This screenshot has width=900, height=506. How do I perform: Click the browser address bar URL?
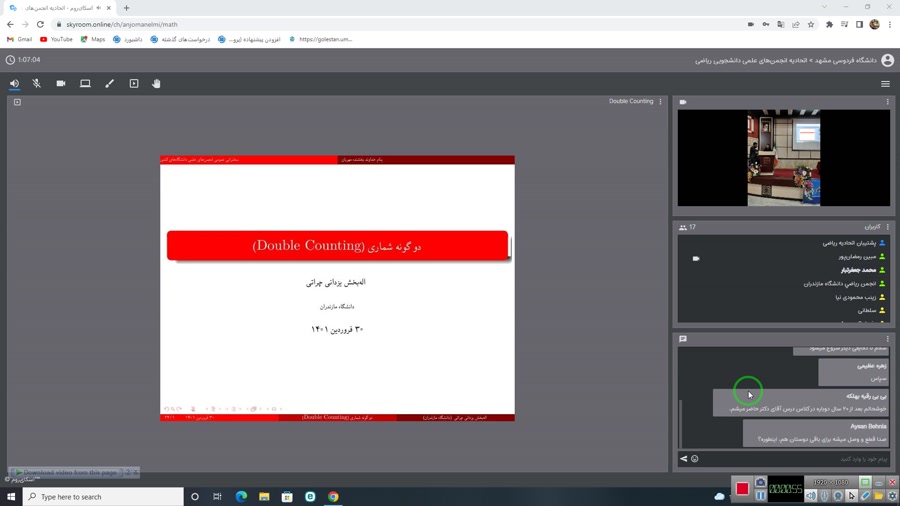pos(122,25)
